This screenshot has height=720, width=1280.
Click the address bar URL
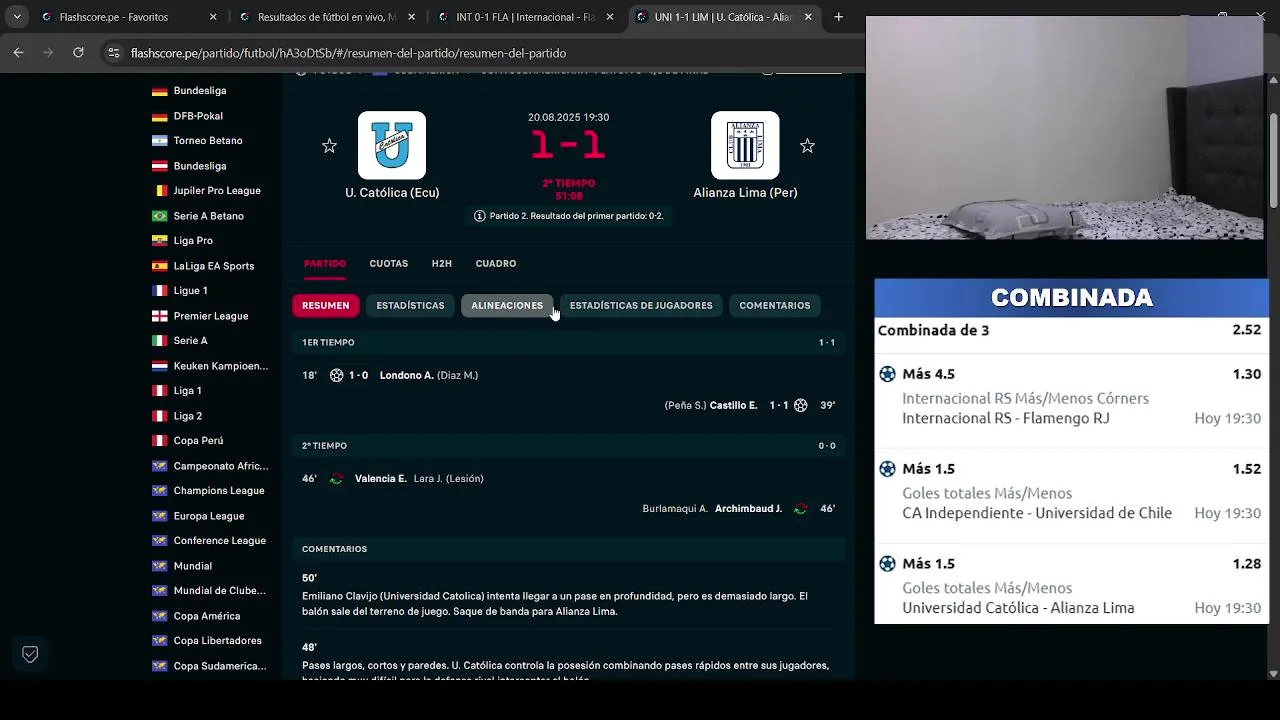click(348, 53)
